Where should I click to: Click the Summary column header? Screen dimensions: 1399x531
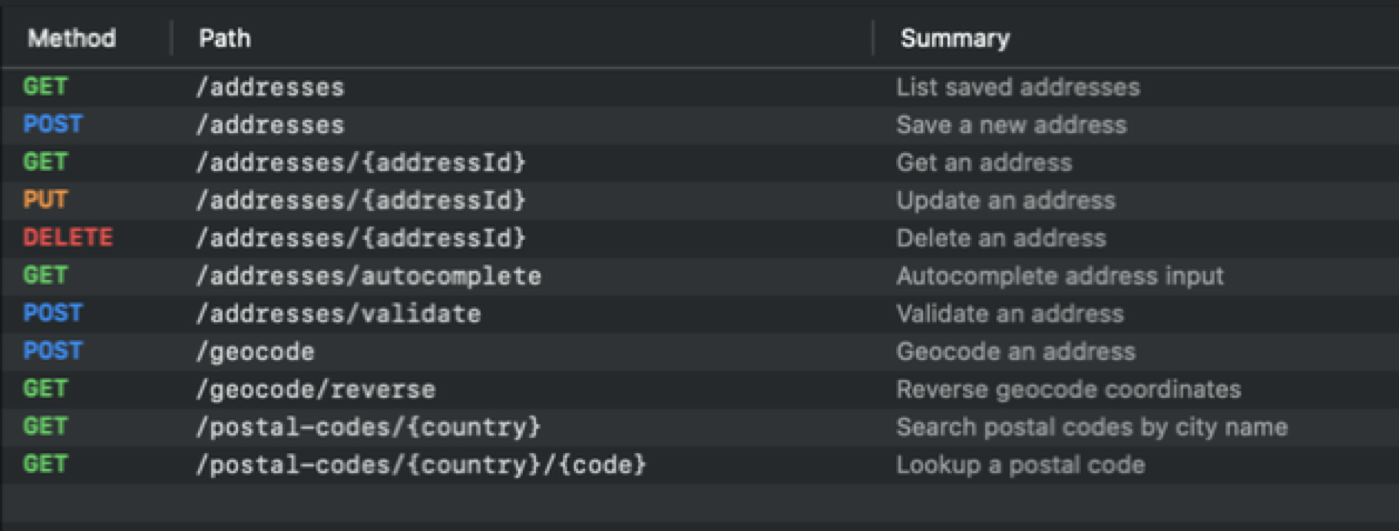click(x=954, y=39)
